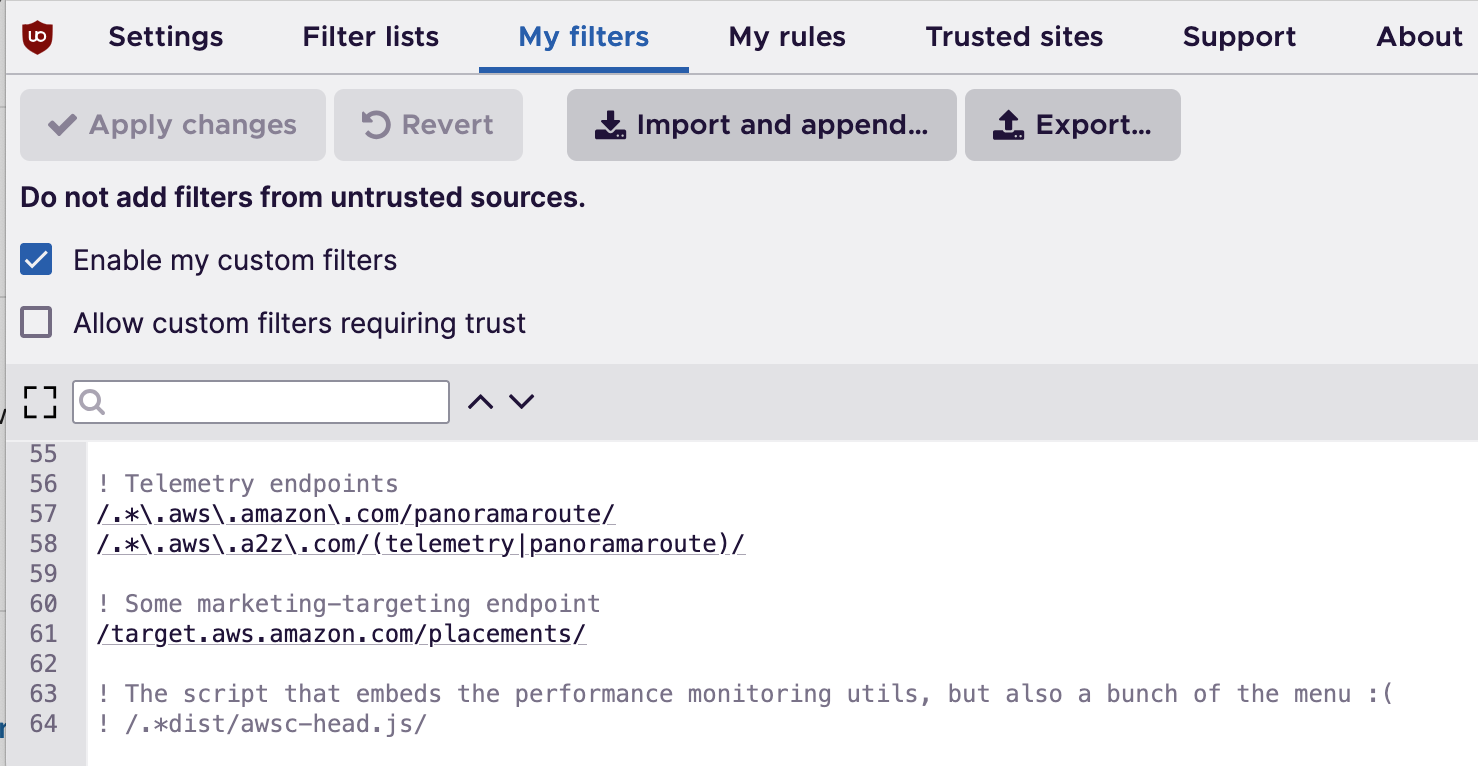Viewport: 1478px width, 766px height.
Task: Disable the Enable my custom filters checkbox
Action: 37,260
